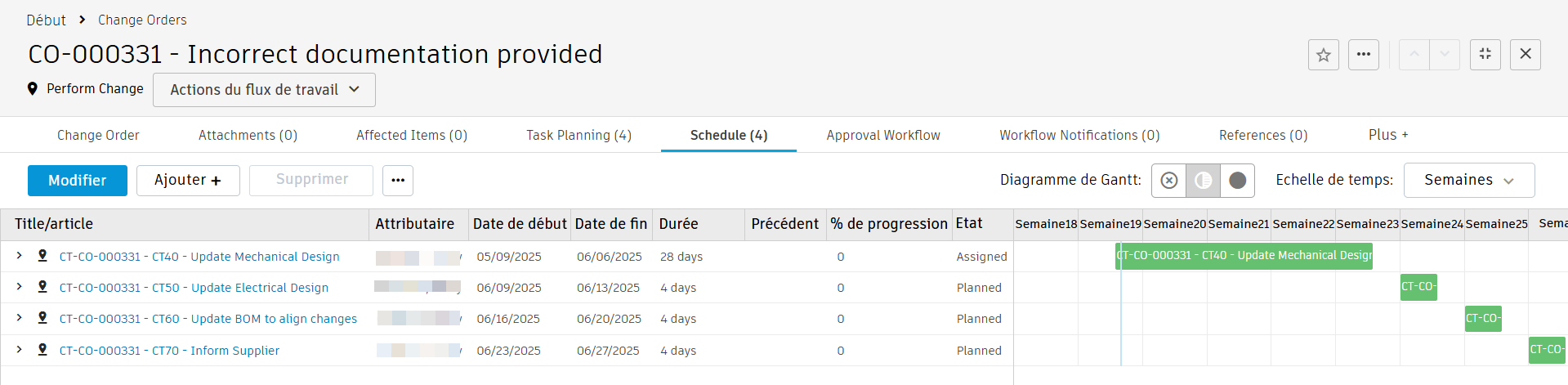This screenshot has width=1568, height=385.
Task: Click the collapse view icon in header
Action: (x=1485, y=55)
